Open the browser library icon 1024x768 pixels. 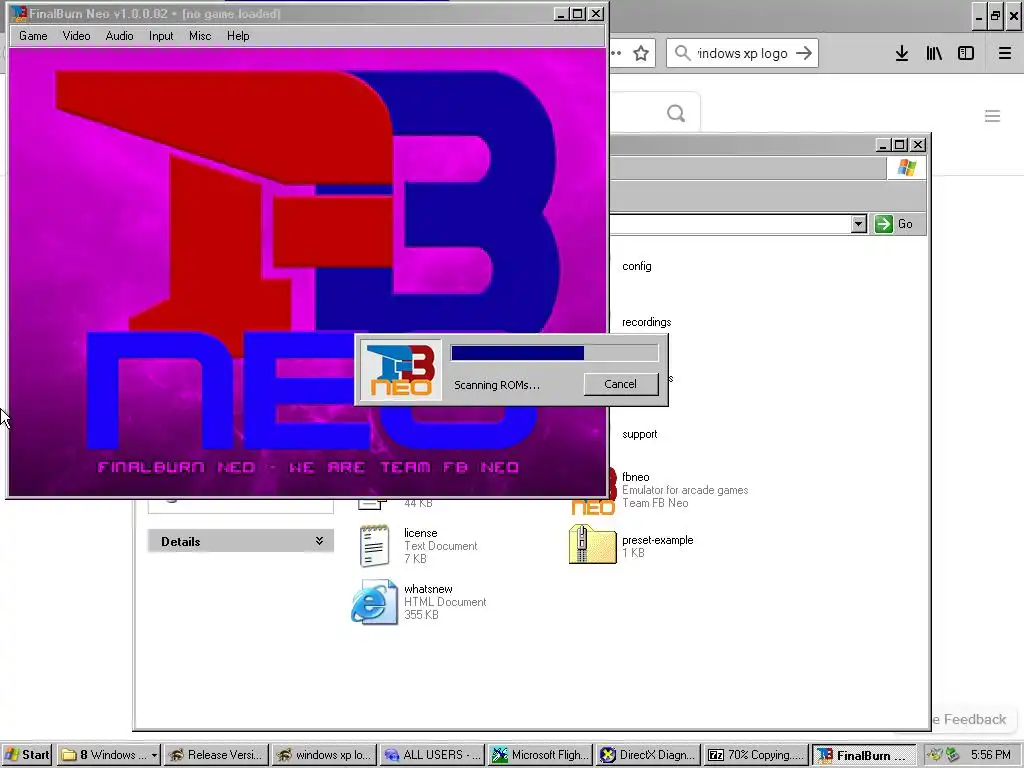click(934, 54)
